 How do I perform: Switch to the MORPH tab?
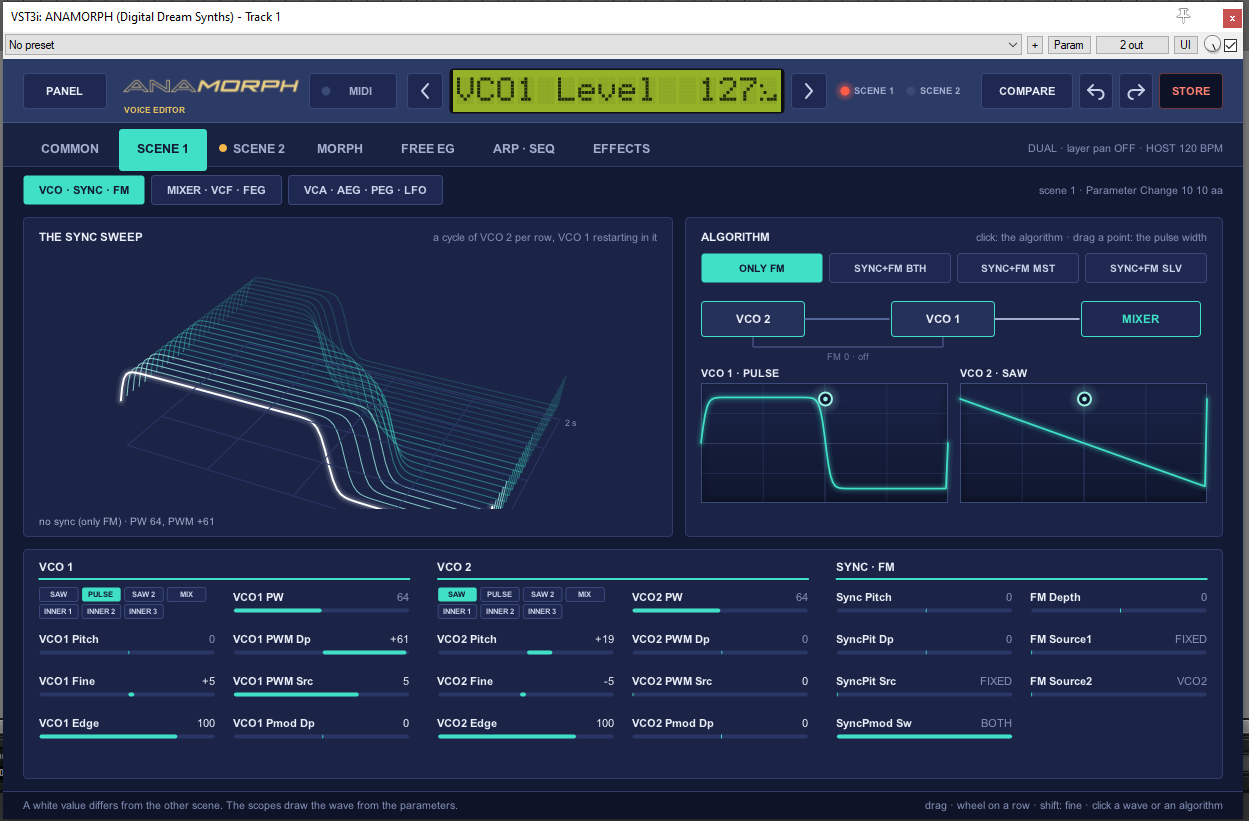(x=340, y=149)
